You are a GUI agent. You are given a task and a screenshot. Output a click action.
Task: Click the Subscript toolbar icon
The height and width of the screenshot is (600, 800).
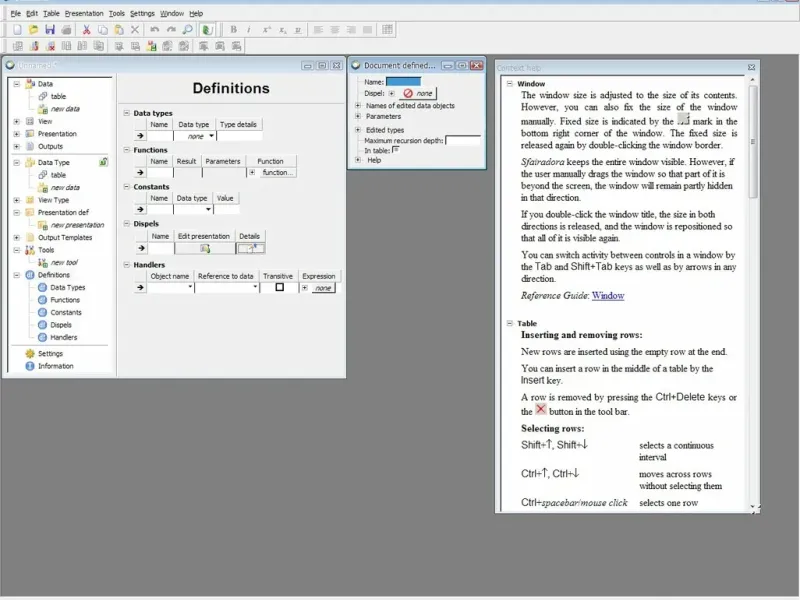[x=282, y=30]
